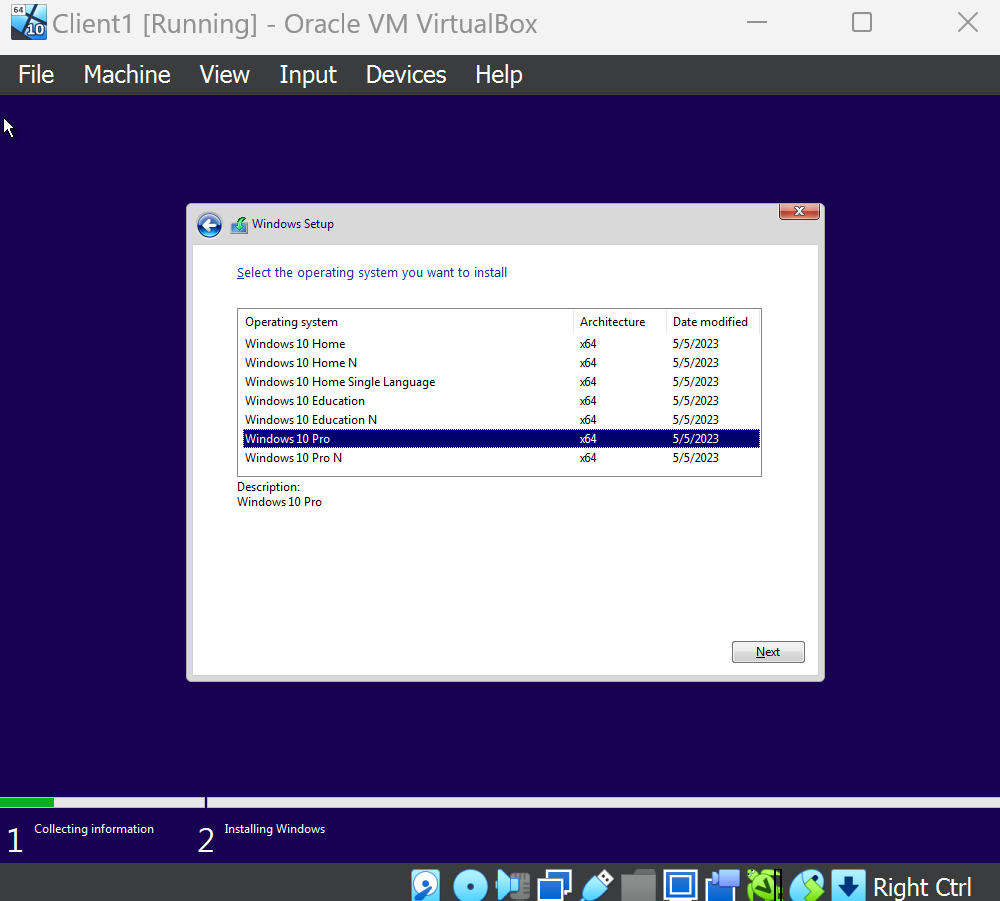The width and height of the screenshot is (1000, 901).
Task: Select Windows 10 Home in the list
Action: (501, 344)
